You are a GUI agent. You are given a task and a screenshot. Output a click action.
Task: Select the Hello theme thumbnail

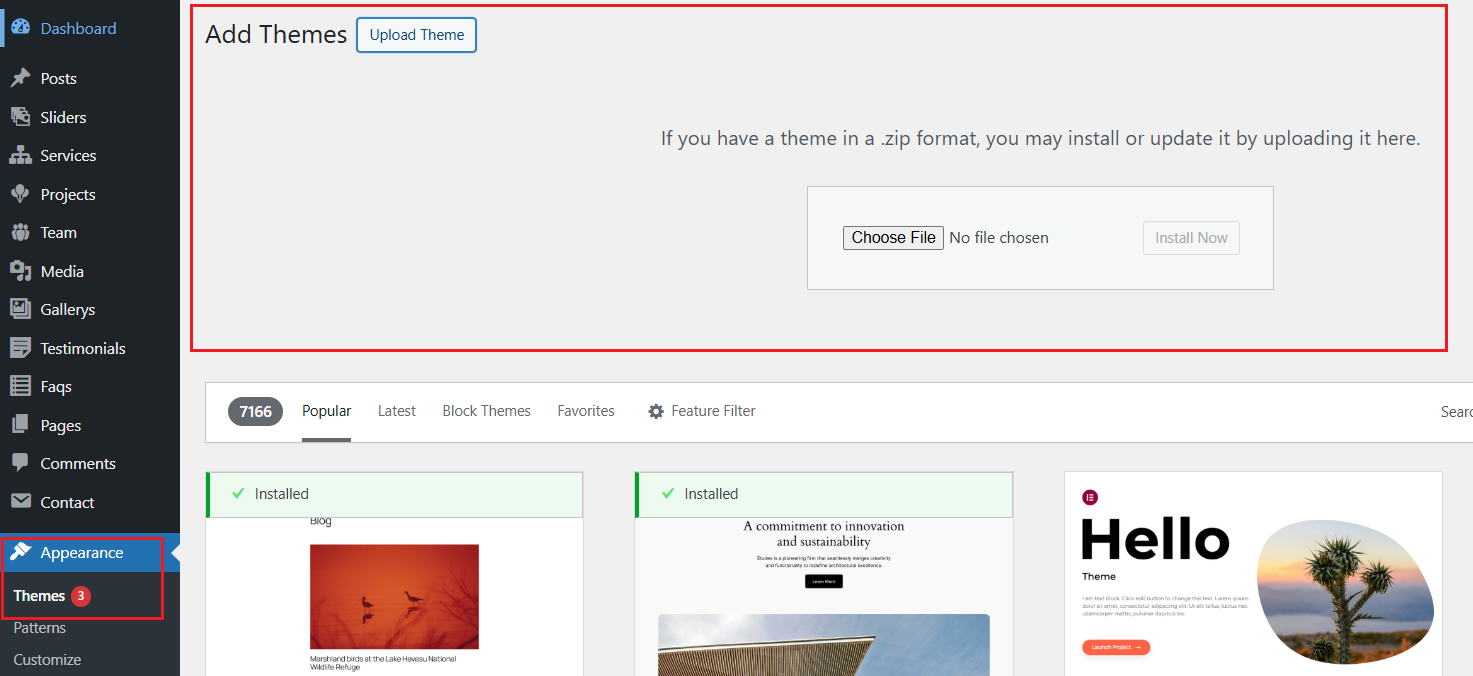(1253, 575)
